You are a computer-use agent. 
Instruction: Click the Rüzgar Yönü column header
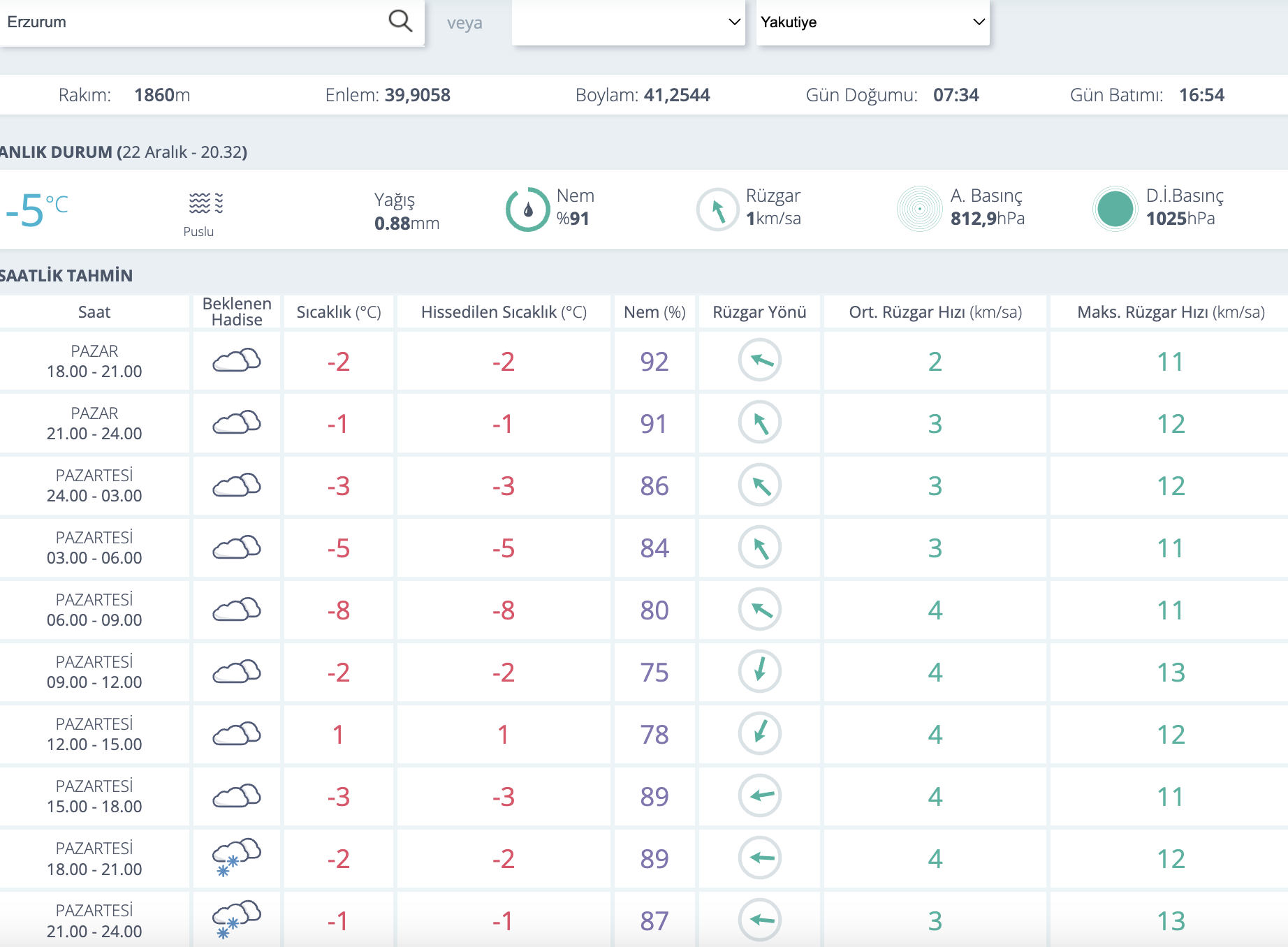759,312
